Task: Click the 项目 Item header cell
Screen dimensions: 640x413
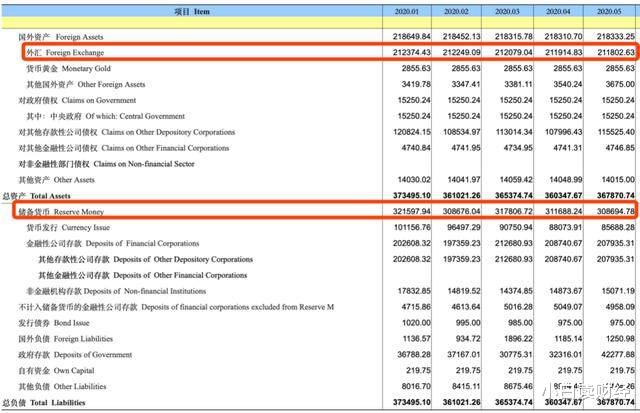Action: point(192,11)
